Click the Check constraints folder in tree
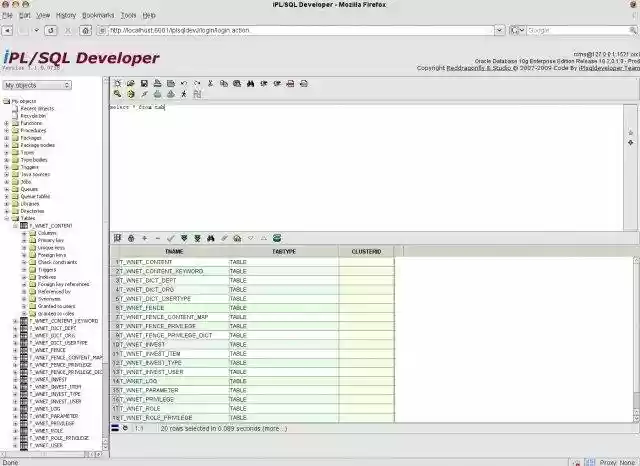The width and height of the screenshot is (640, 466). 57,262
